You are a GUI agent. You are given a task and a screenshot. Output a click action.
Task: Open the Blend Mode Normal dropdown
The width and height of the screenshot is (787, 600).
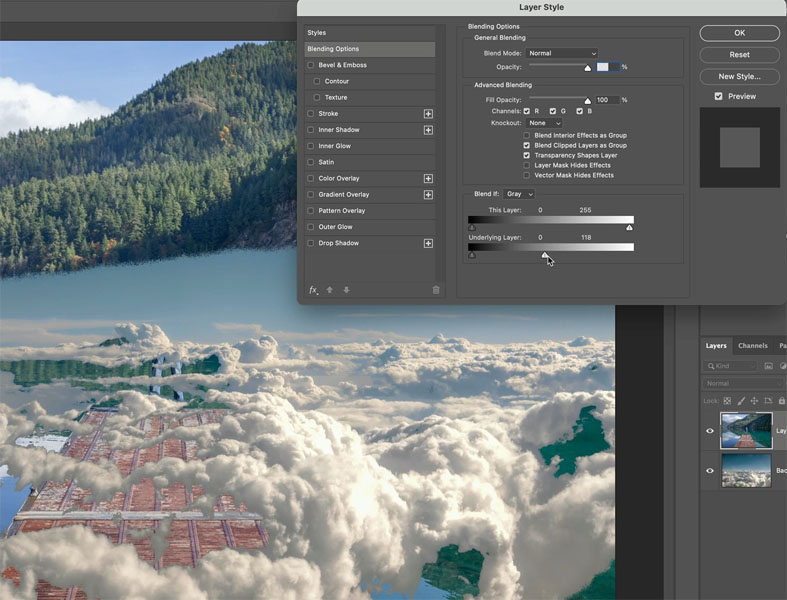562,53
